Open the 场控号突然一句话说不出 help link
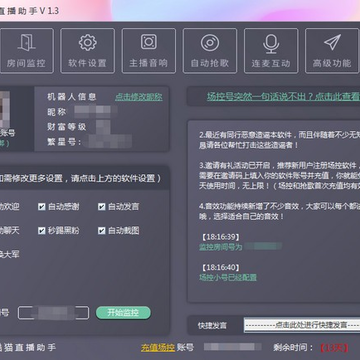The image size is (360, 360). click(x=283, y=97)
